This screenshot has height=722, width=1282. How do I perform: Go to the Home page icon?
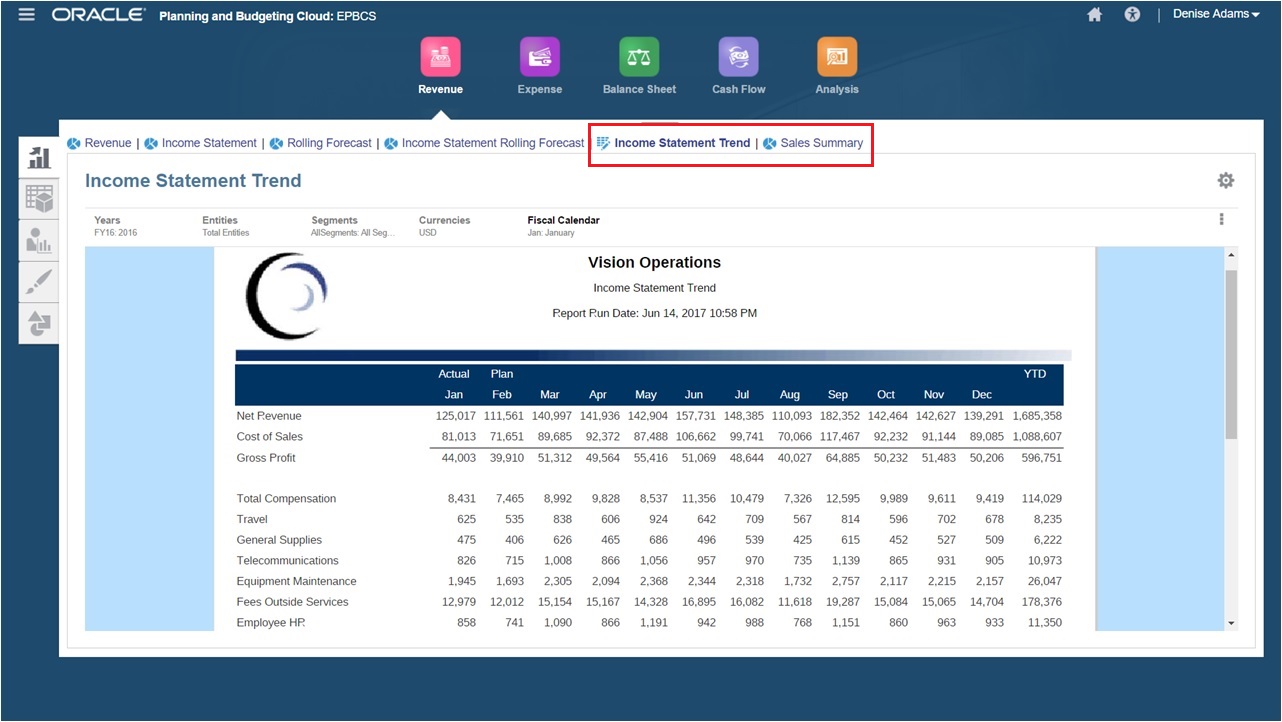[1095, 15]
